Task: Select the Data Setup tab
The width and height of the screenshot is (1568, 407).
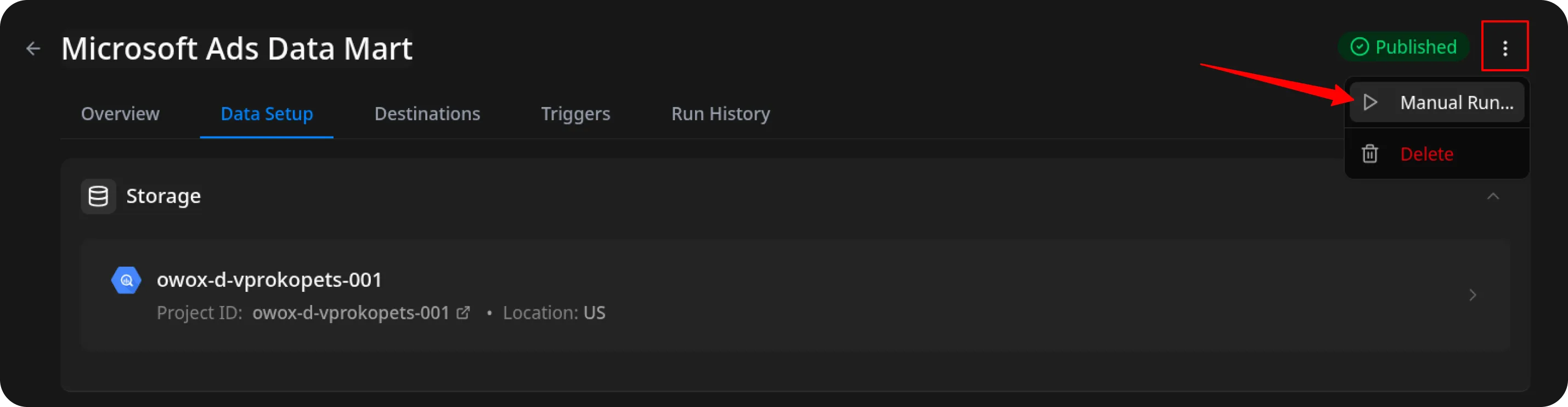Action: tap(267, 114)
